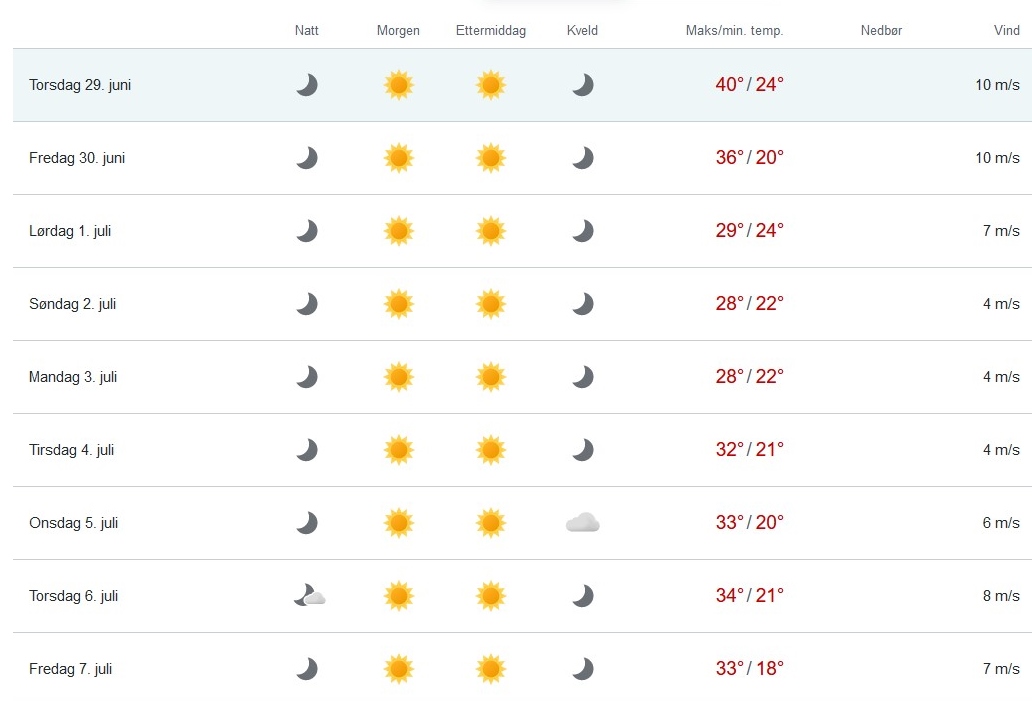Click the Nedbør column header
This screenshot has height=701, width=1032.
click(x=881, y=30)
